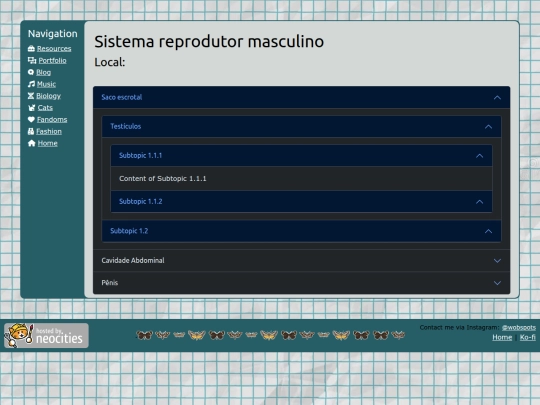
Task: Click the Testículos header label
Action: coord(126,126)
